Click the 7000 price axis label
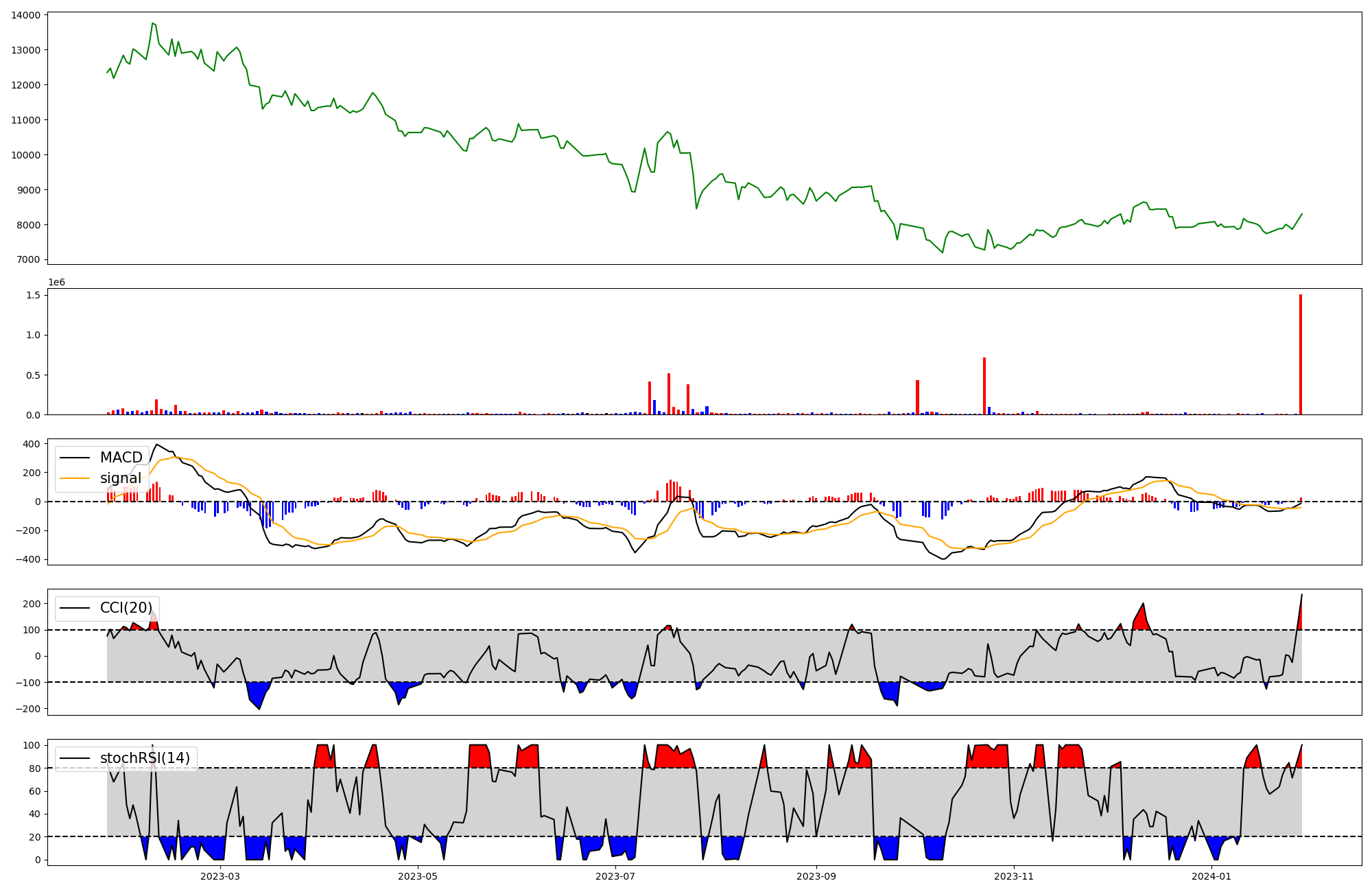The image size is (1372, 892). click(x=29, y=260)
